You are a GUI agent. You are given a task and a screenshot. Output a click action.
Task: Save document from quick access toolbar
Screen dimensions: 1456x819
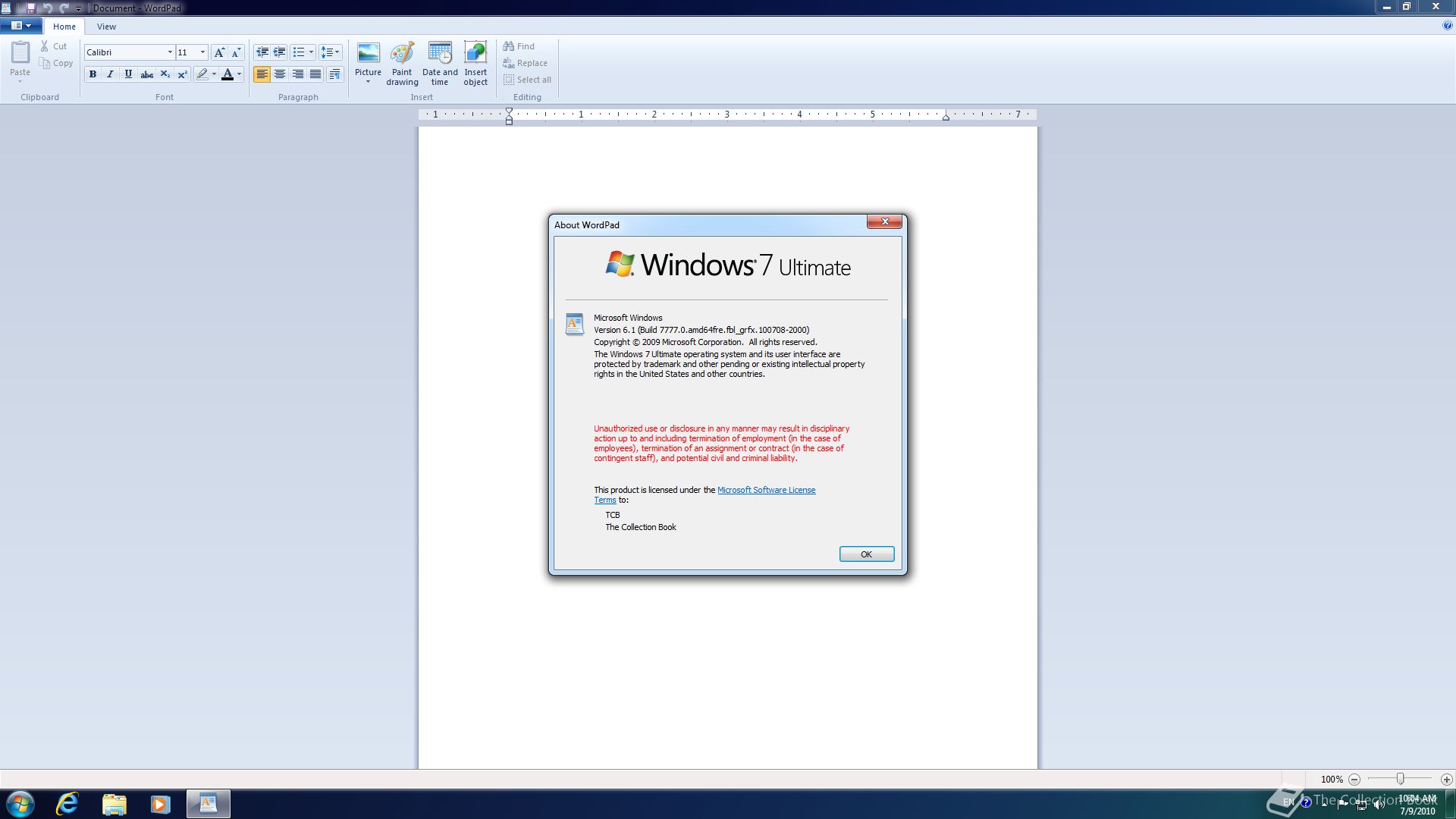[31, 8]
